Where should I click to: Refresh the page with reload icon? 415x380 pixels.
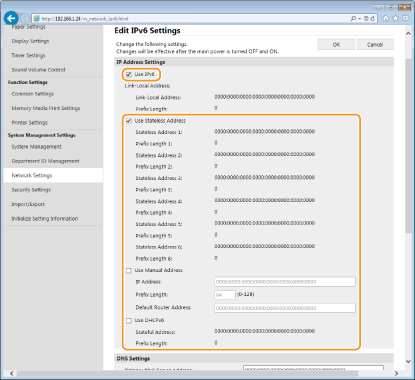[x=372, y=19]
